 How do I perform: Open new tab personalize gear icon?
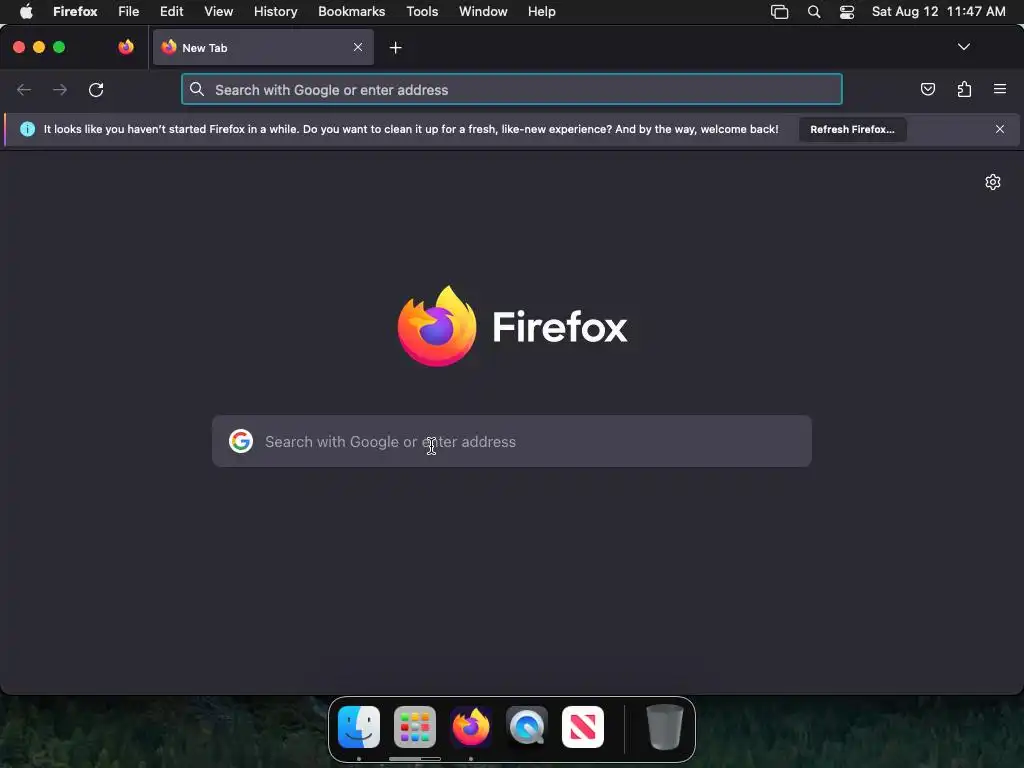[993, 182]
